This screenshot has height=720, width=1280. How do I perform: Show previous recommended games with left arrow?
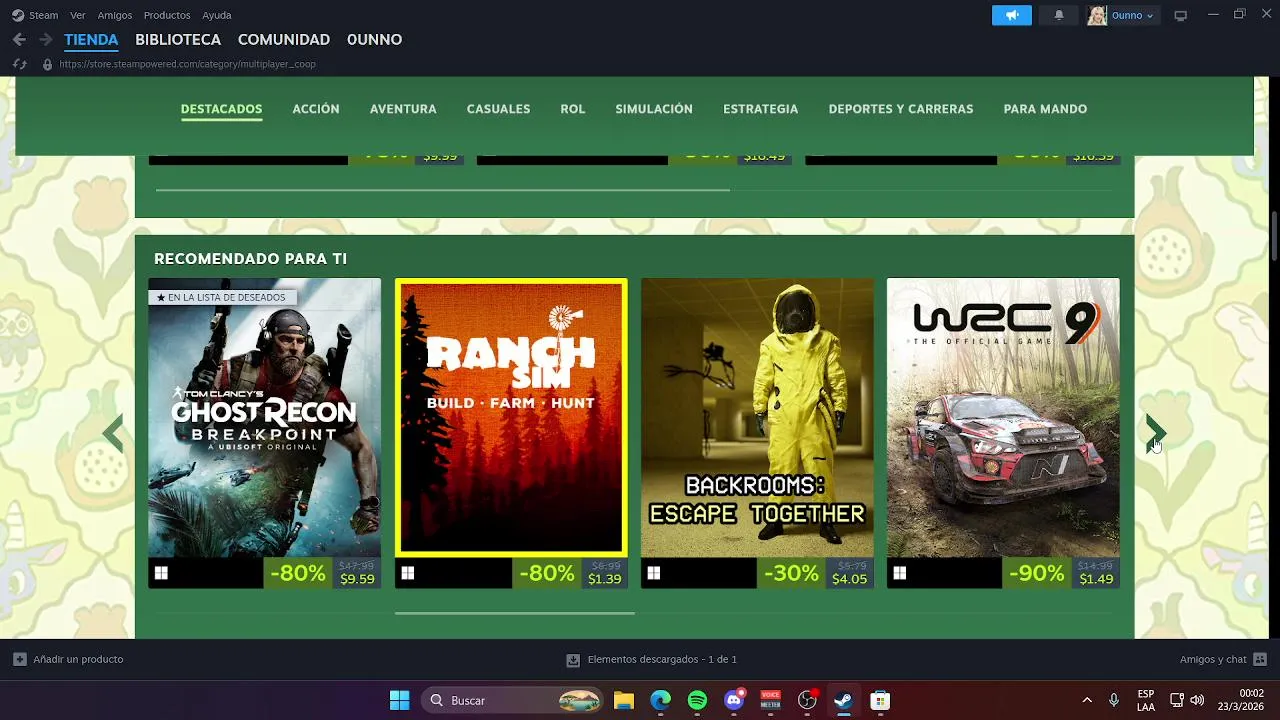[113, 433]
